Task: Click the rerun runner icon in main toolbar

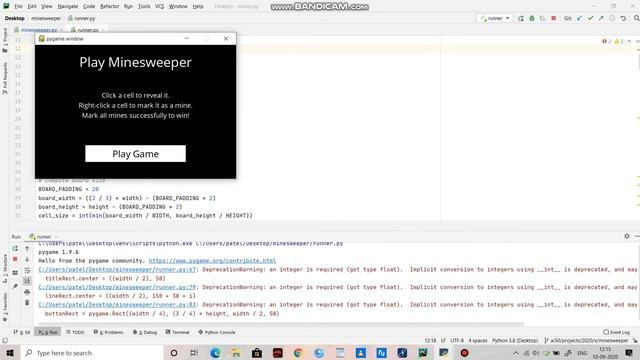Action: point(521,18)
